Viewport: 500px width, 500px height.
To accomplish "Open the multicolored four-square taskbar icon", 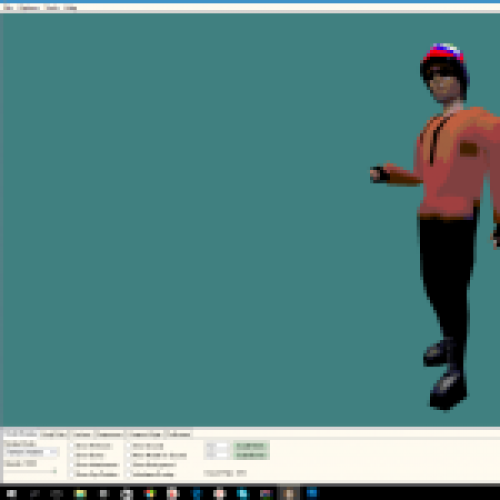I will (x=150, y=493).
